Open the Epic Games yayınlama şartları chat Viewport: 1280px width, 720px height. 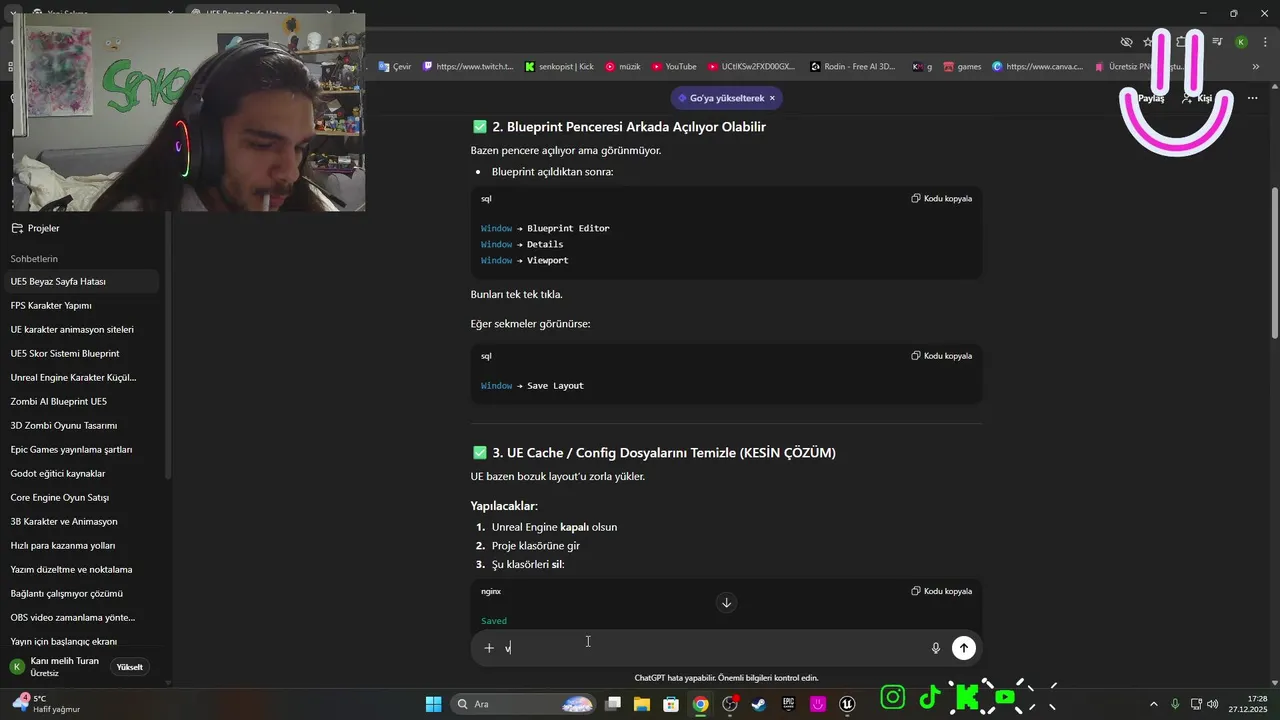click(x=80, y=450)
